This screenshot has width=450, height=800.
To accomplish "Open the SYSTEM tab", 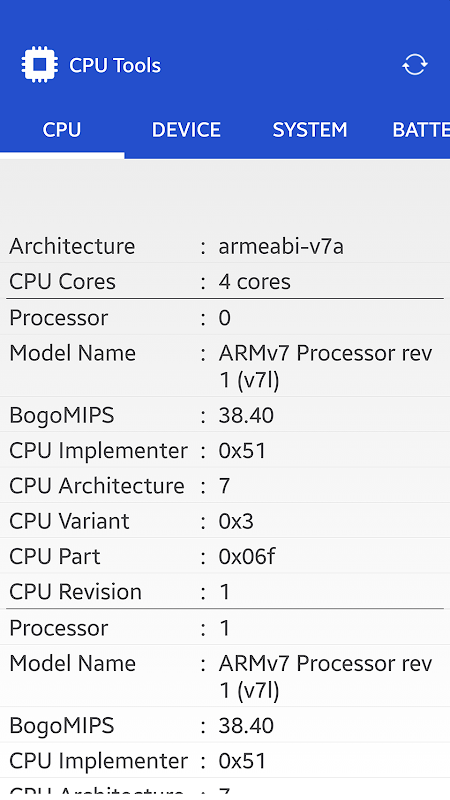I will (x=310, y=130).
